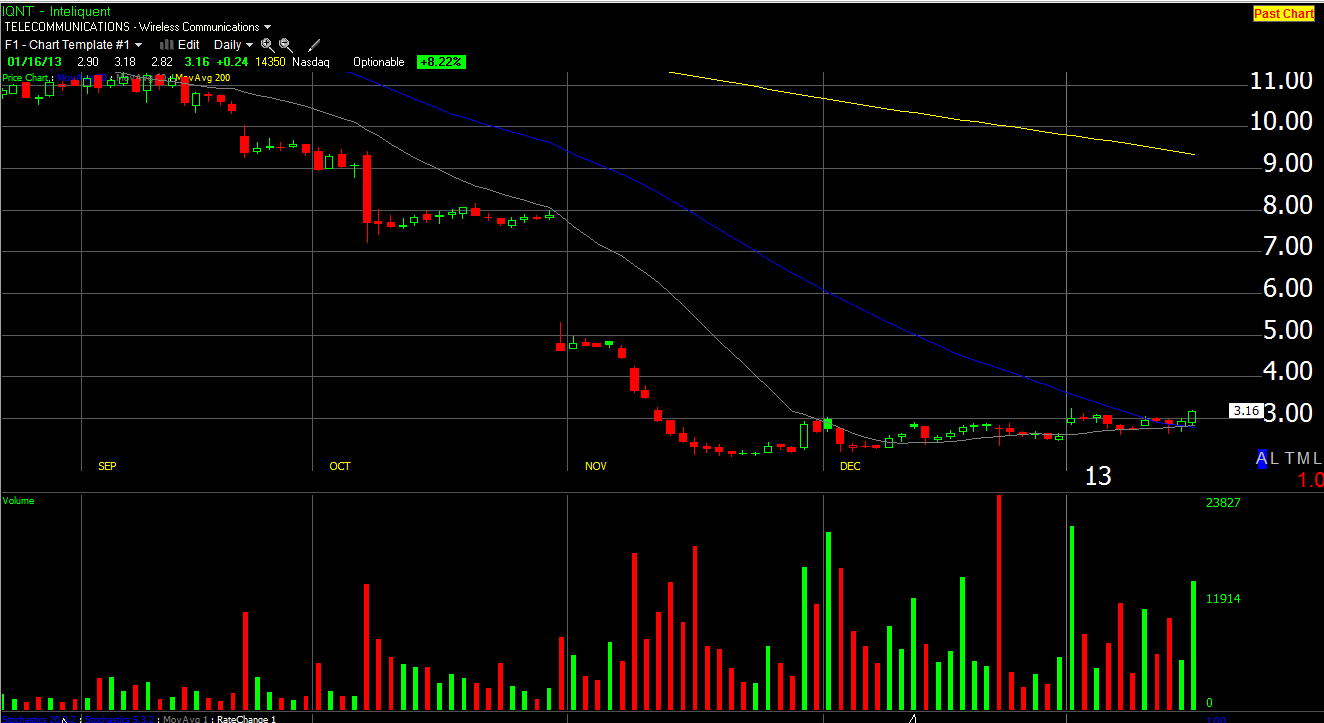
Task: Click the 11914 volume scale label
Action: (1223, 599)
